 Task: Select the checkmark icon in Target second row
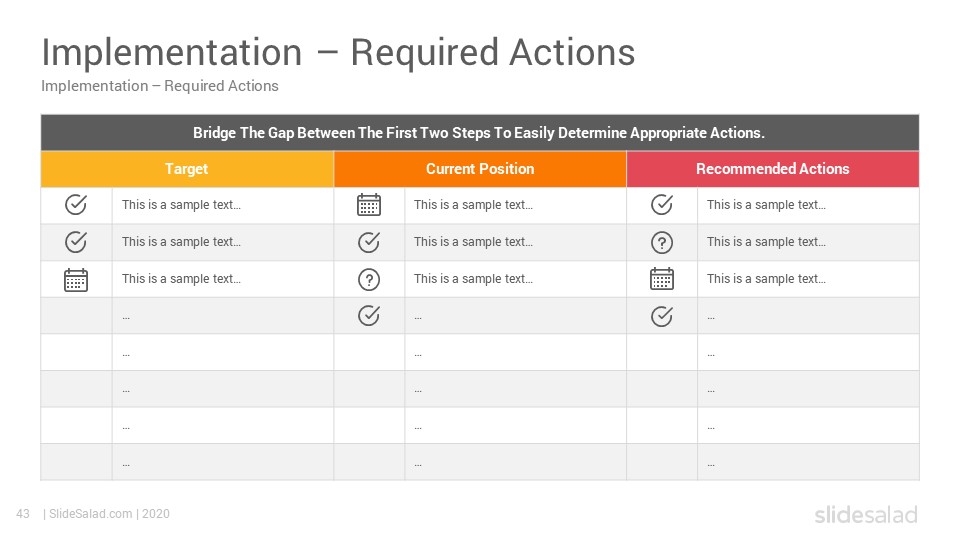coord(76,242)
